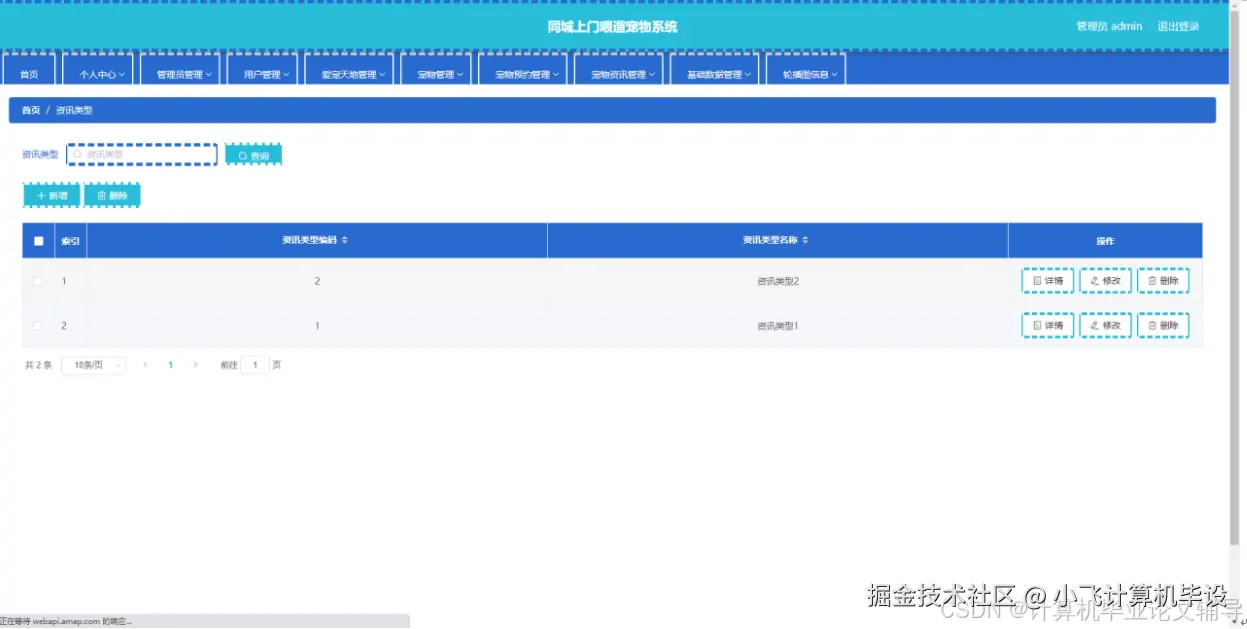Click 退出登录 to log out
The height and width of the screenshot is (629, 1247).
click(1178, 26)
